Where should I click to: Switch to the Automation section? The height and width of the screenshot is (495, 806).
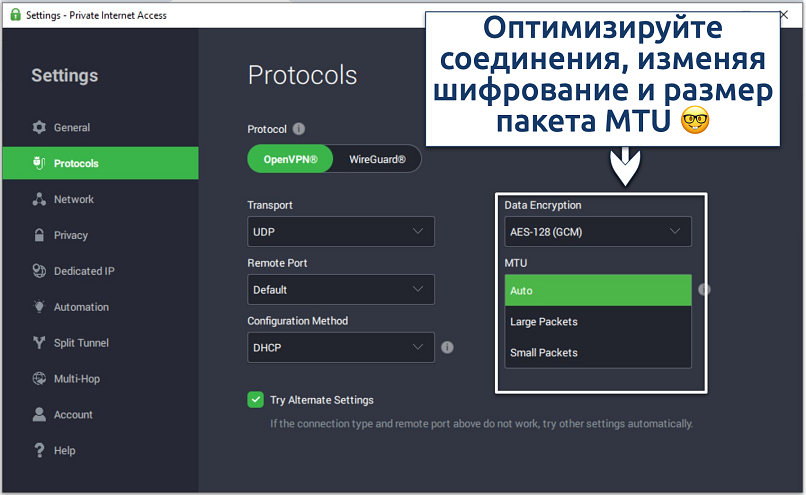[100, 307]
